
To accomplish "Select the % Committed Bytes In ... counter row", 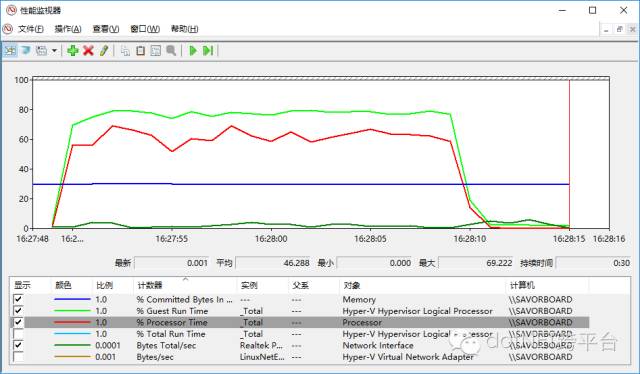I will [x=300, y=299].
